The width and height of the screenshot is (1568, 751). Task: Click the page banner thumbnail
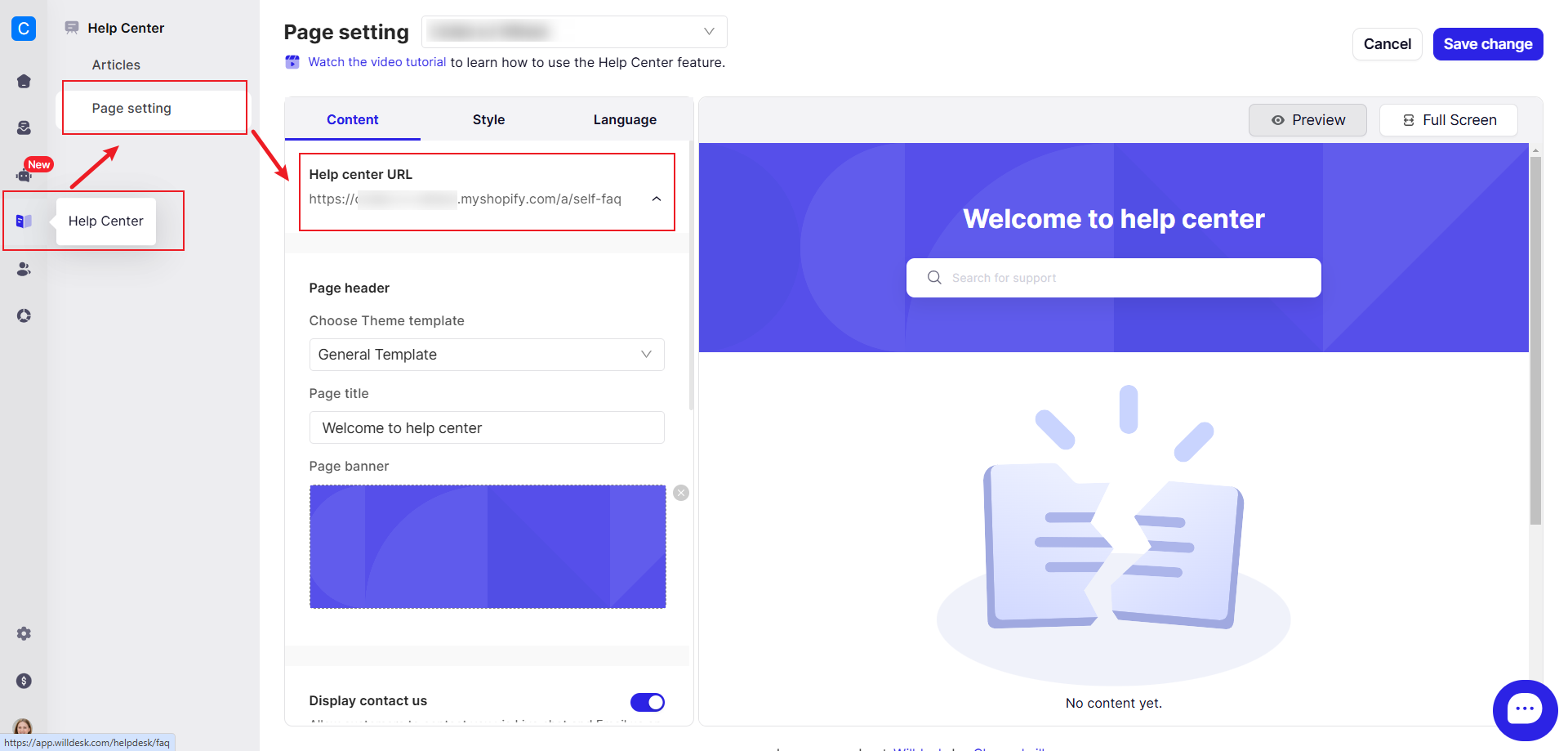click(488, 547)
